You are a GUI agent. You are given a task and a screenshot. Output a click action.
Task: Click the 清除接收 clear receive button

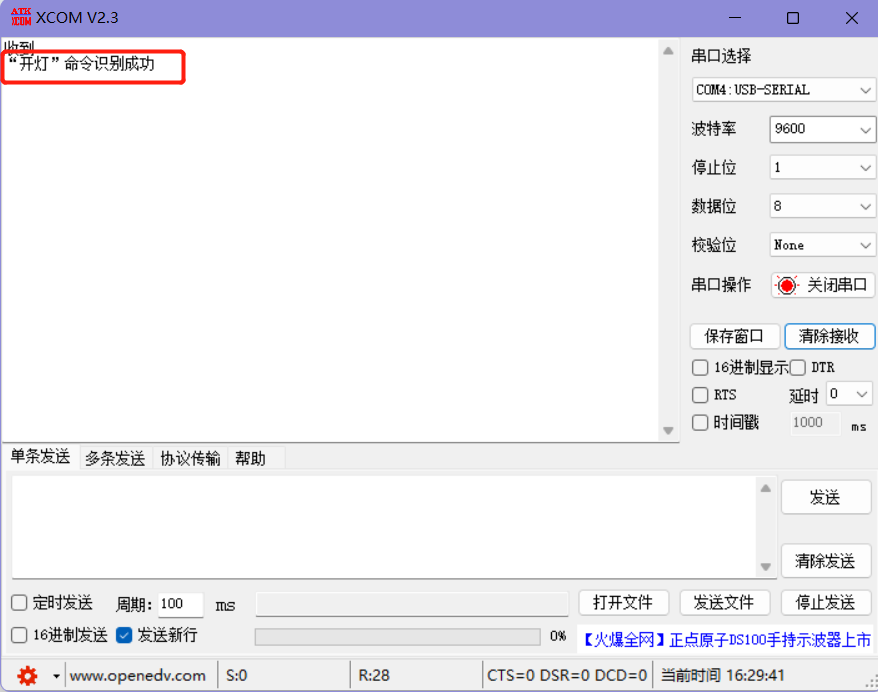pos(829,336)
